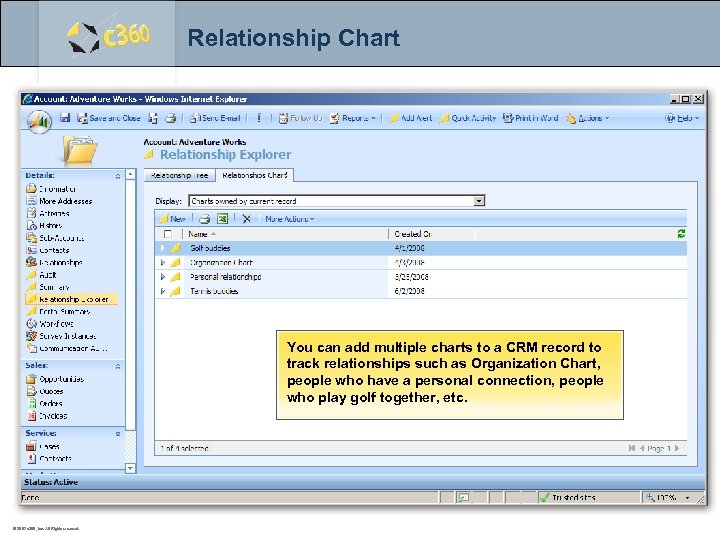Click the delete X icon in grid toolbar
This screenshot has height=540, width=720.
pos(247,219)
